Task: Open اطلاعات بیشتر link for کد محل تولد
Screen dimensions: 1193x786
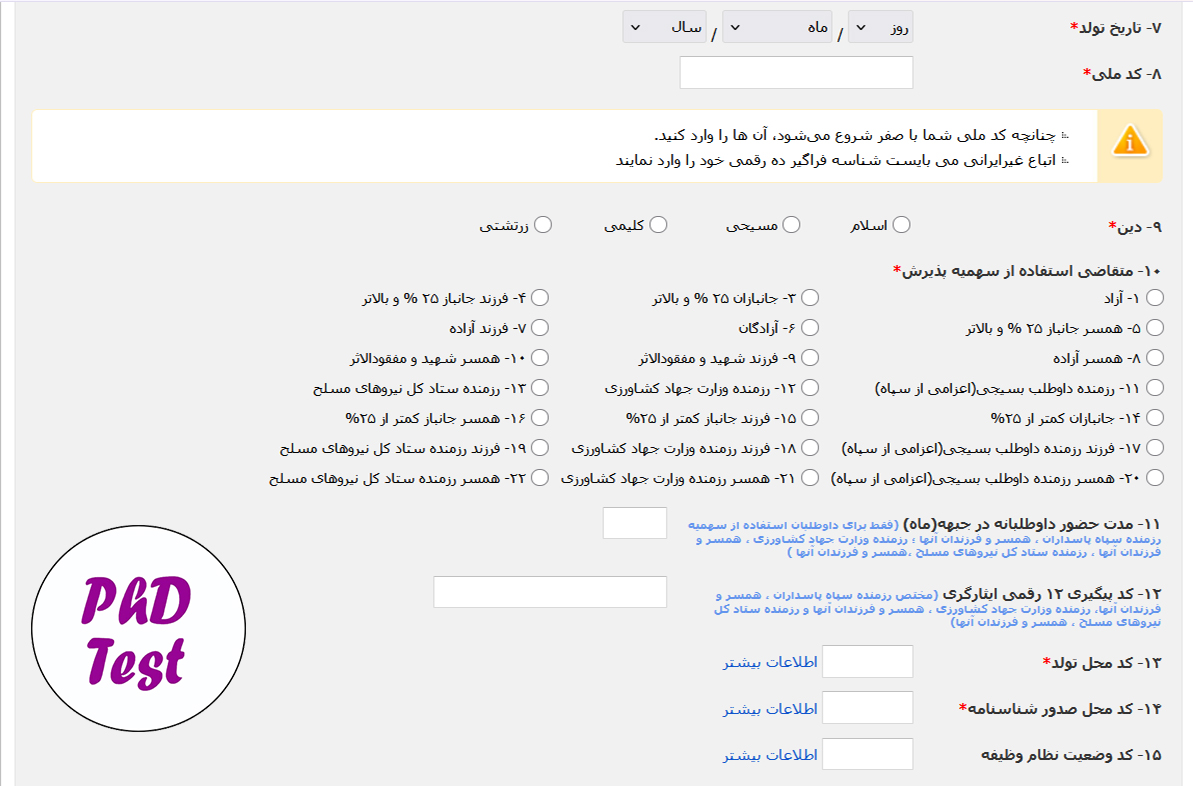Action: pyautogui.click(x=770, y=662)
